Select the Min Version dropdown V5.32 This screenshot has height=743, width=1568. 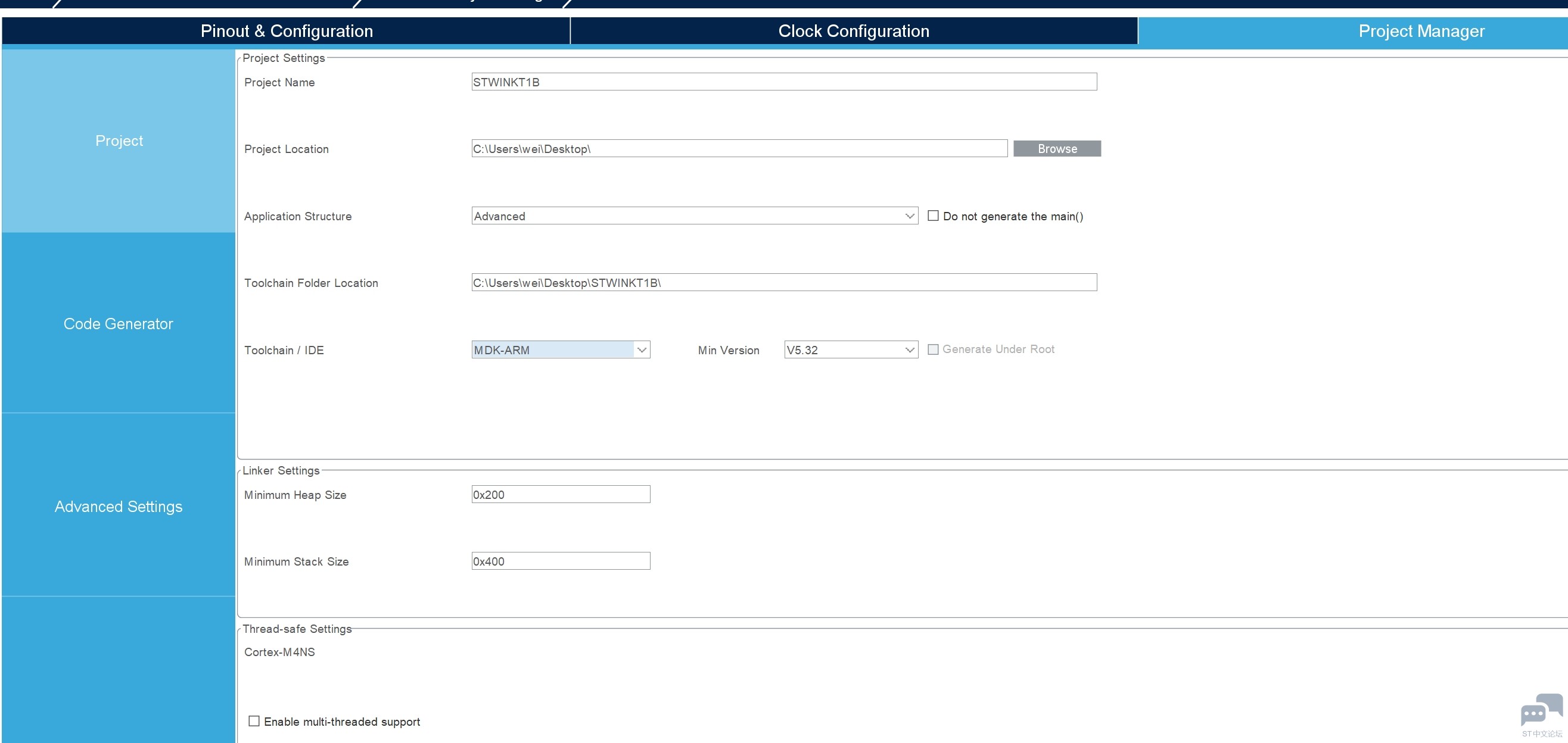pos(850,349)
